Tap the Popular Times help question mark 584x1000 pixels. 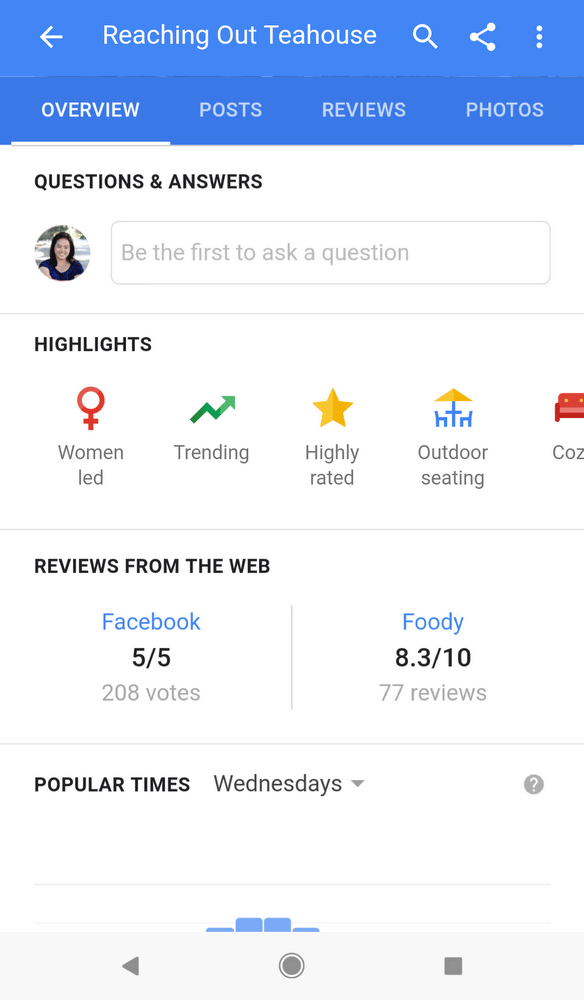click(534, 784)
